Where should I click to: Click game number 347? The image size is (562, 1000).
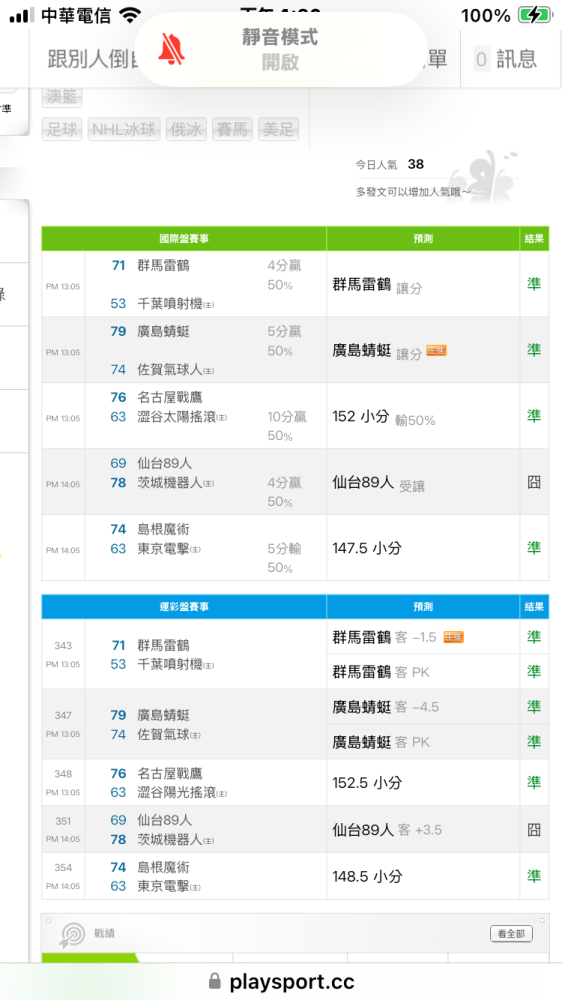[63, 716]
